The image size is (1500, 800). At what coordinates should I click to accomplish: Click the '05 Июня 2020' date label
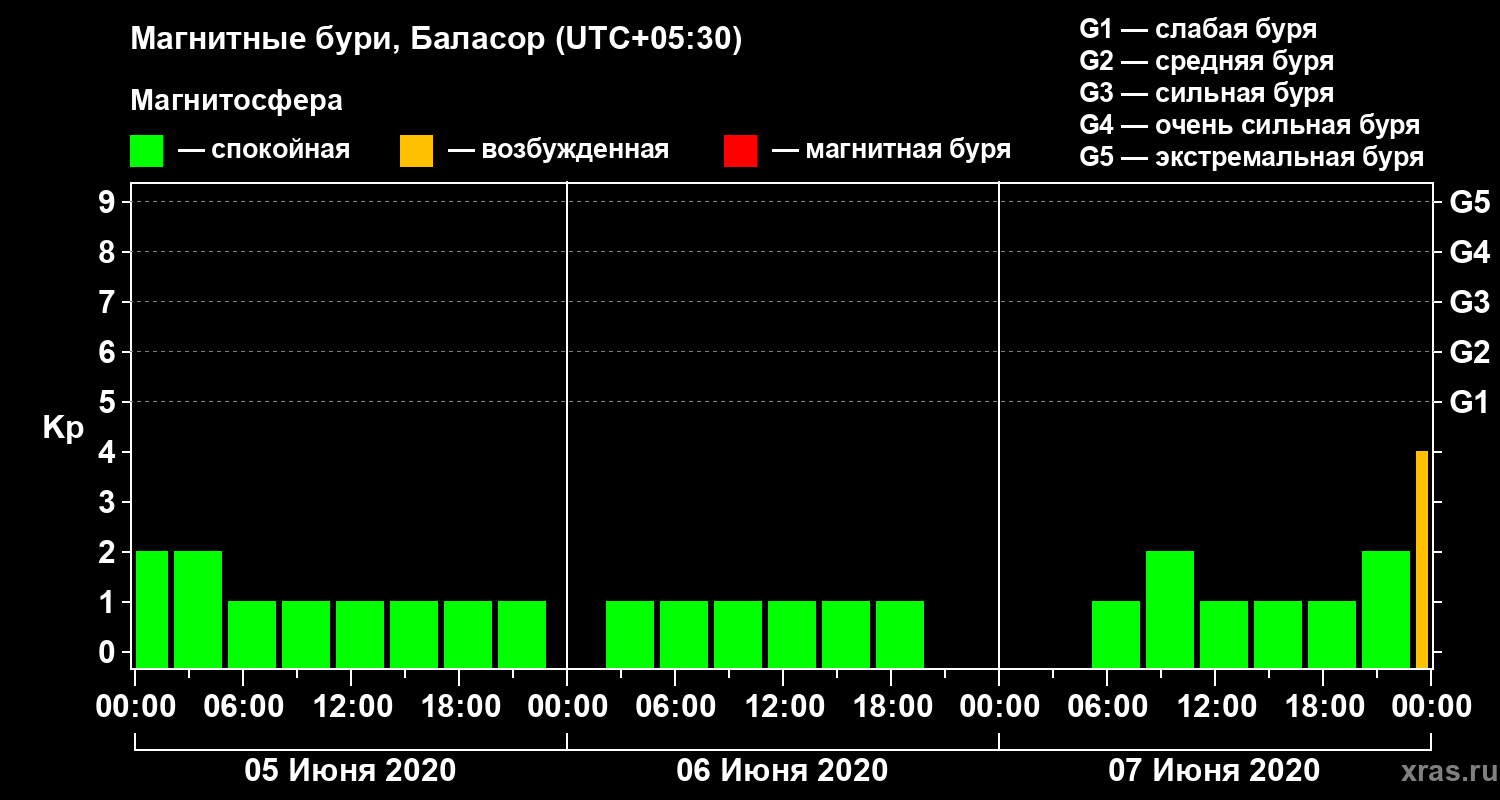(x=350, y=771)
